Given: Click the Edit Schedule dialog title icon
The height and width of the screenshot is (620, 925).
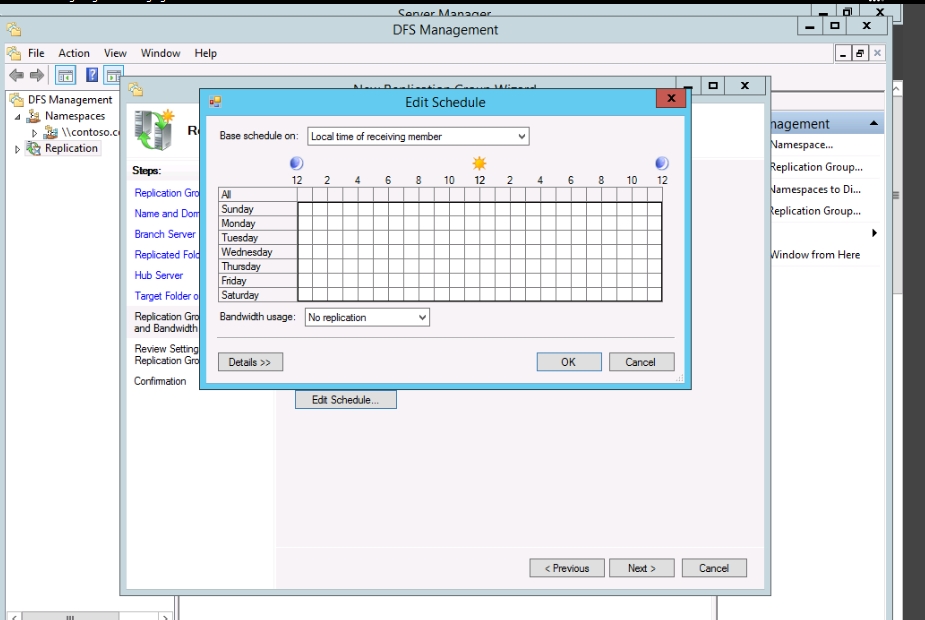Looking at the screenshot, I should [215, 102].
